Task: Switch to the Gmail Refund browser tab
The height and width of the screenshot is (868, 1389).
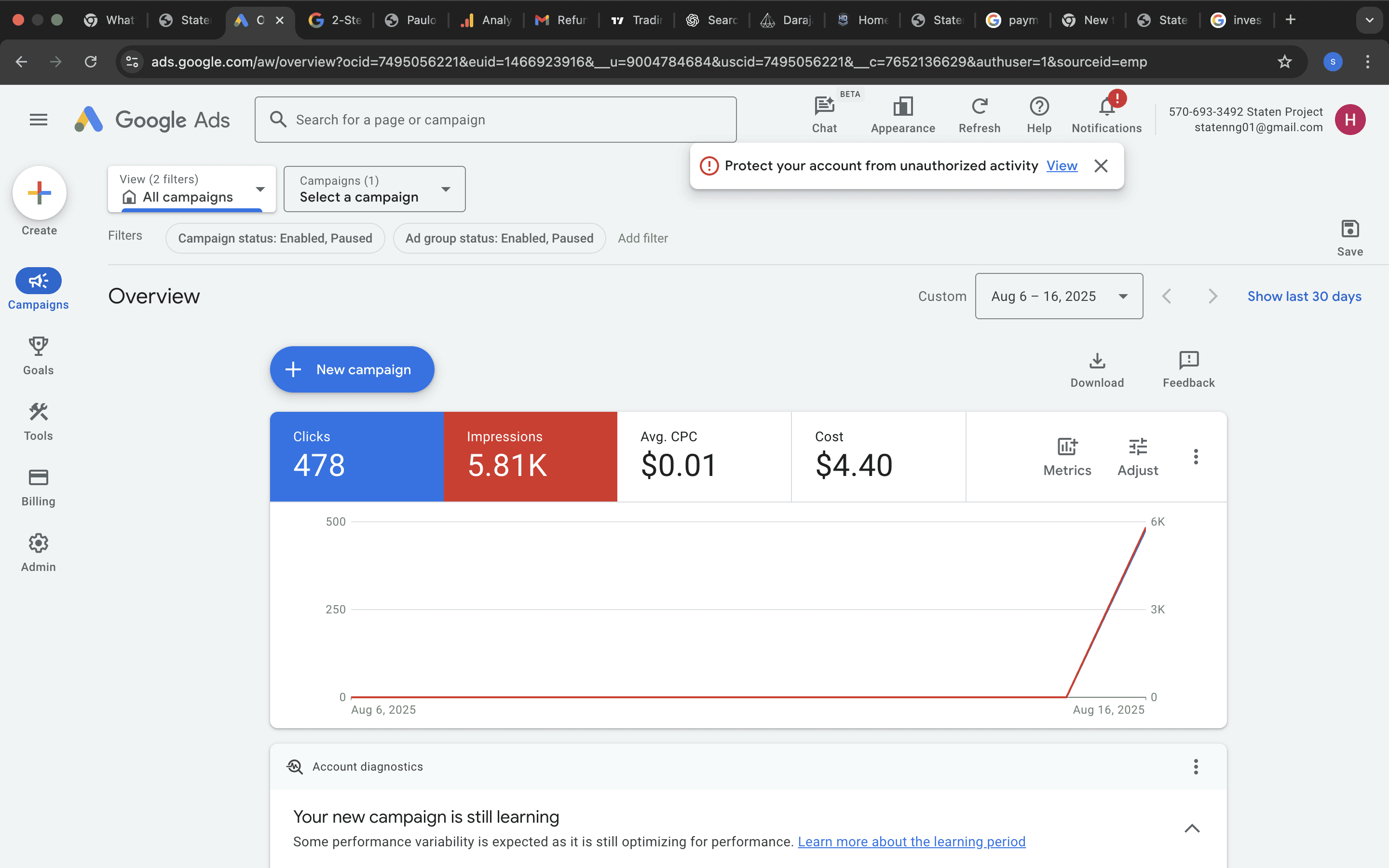Action: pyautogui.click(x=560, y=20)
